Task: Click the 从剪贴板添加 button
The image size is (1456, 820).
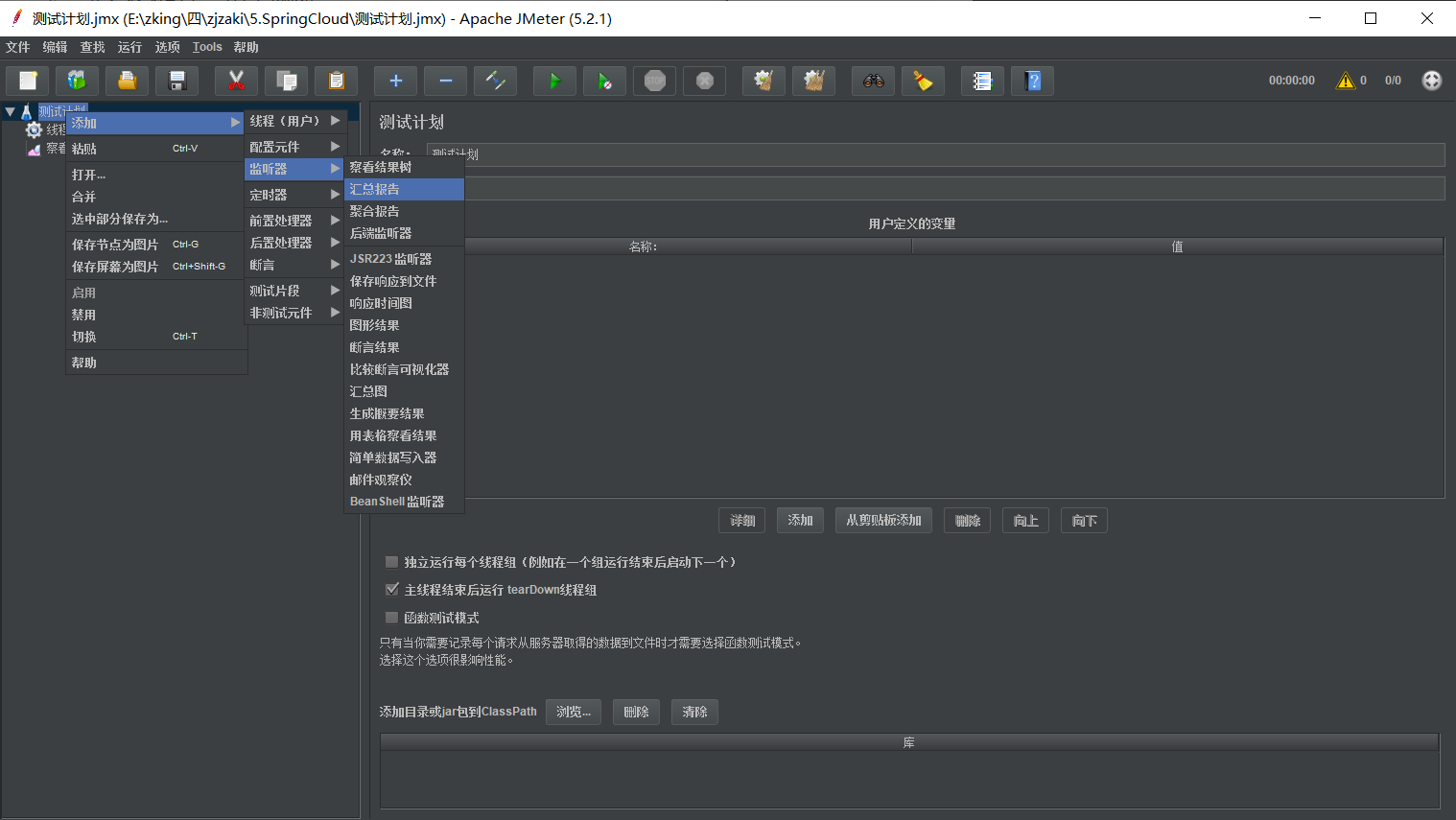Action: pos(883,521)
